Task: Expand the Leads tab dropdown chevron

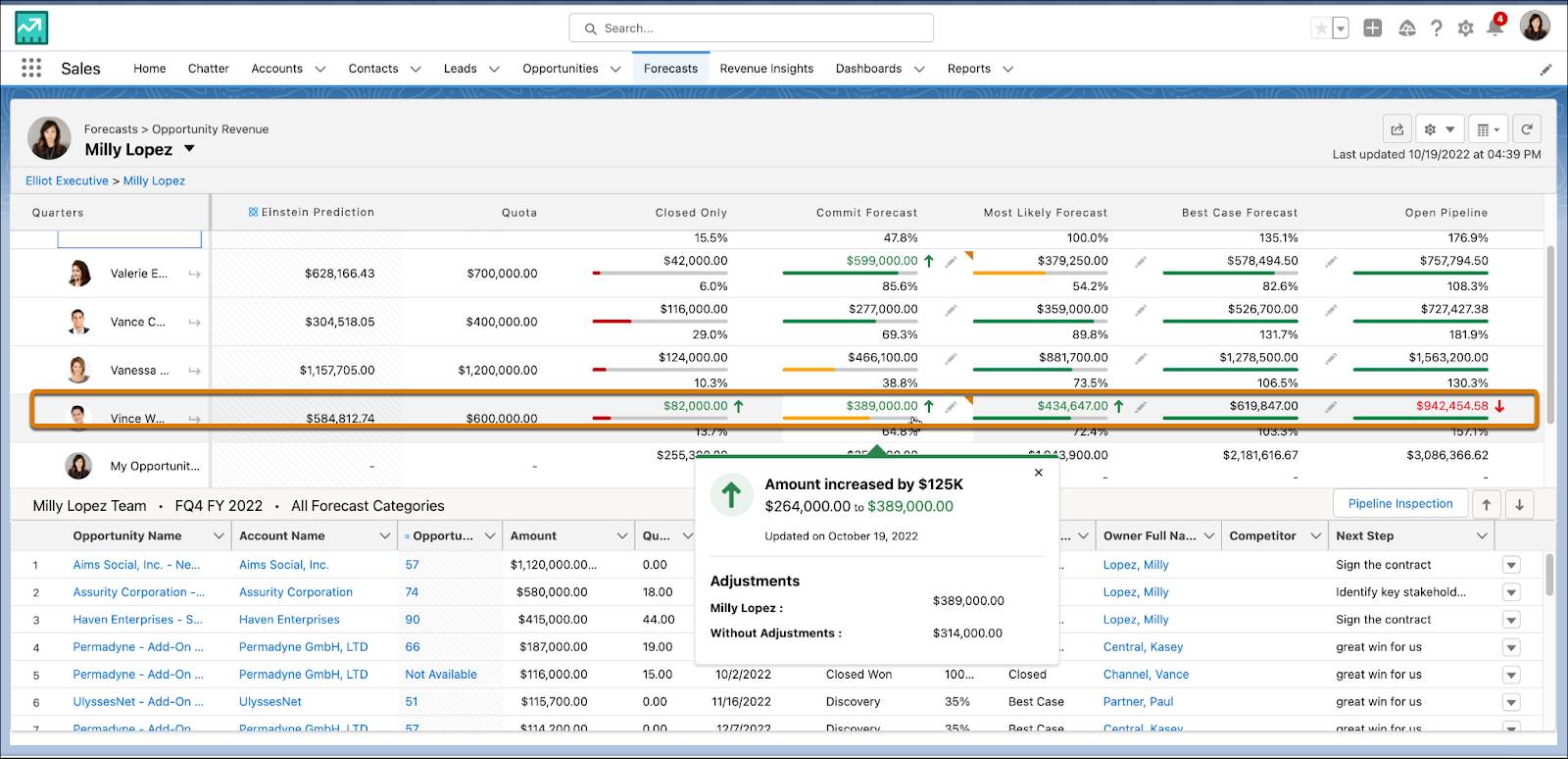Action: 494,69
